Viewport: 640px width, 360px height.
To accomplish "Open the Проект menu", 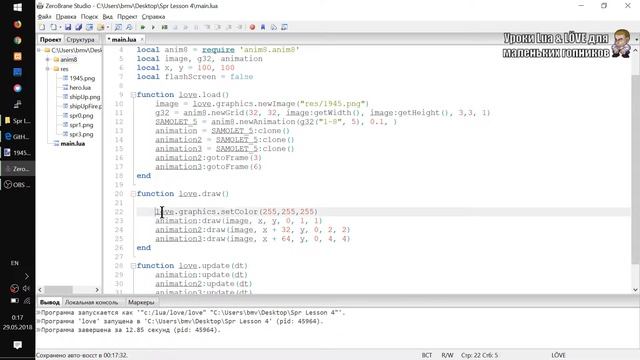I will click(127, 17).
